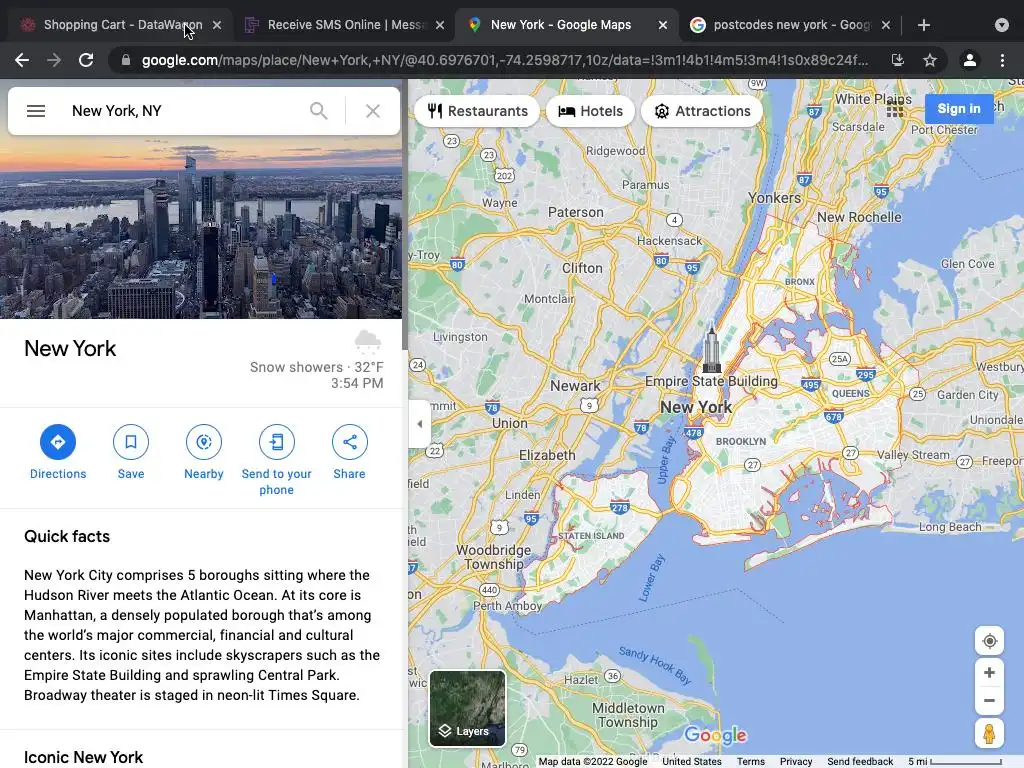Search Nearby places
Image resolution: width=1024 pixels, height=768 pixels.
point(204,453)
